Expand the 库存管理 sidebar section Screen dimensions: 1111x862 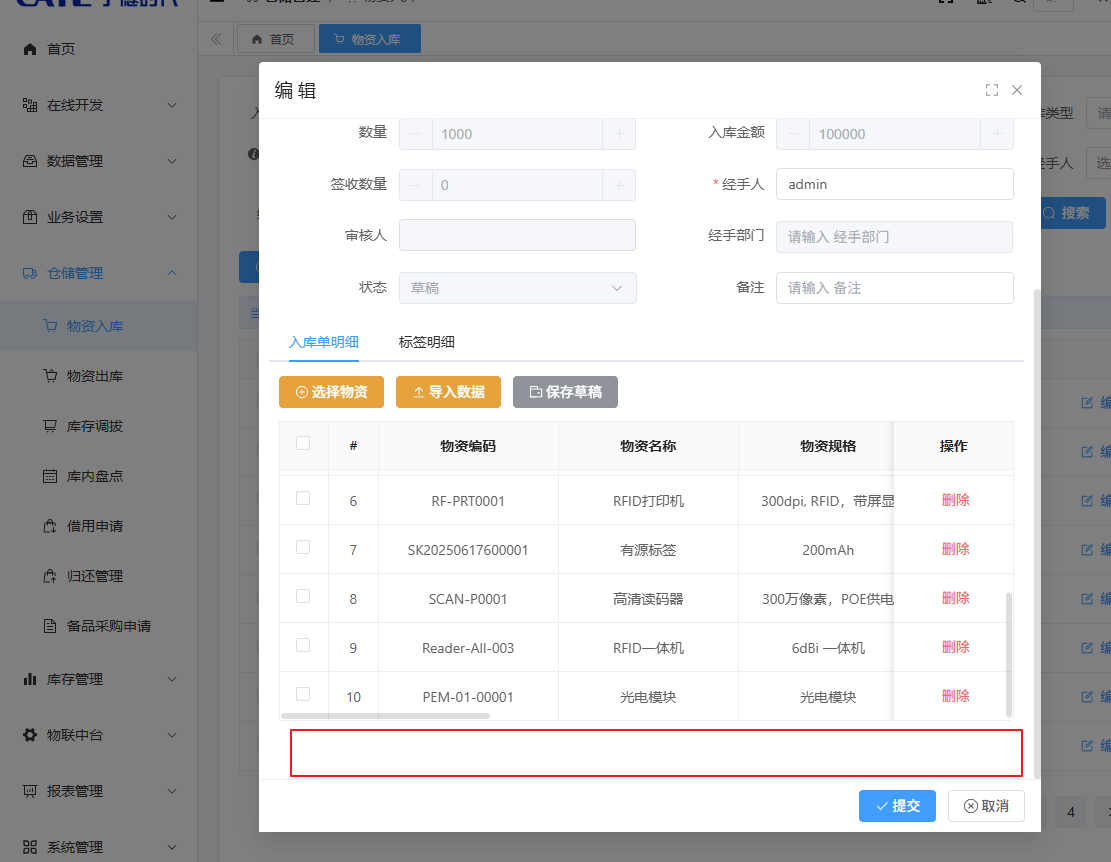[100, 679]
